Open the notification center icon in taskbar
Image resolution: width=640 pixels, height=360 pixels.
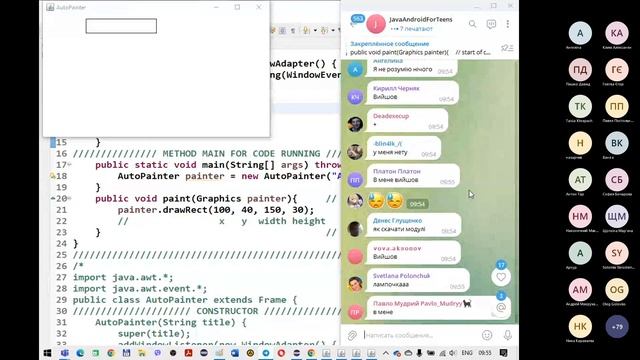point(504,353)
